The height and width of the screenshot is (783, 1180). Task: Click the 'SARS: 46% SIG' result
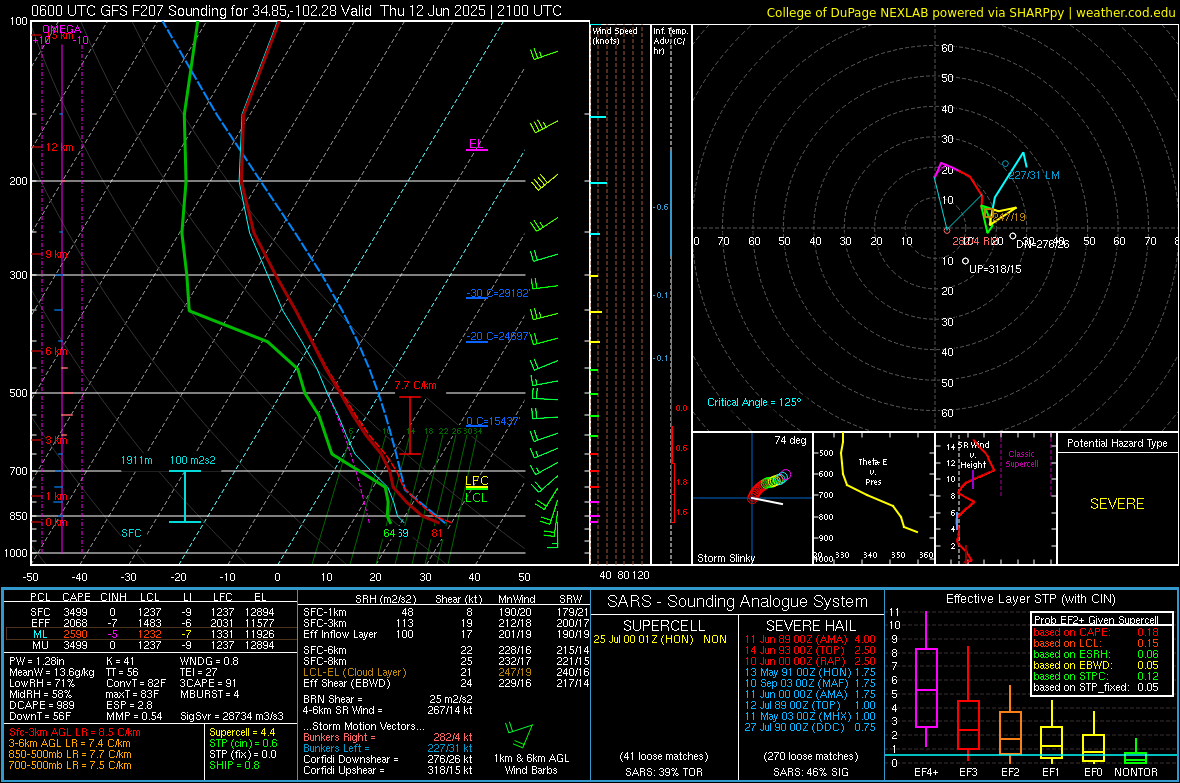(x=810, y=772)
